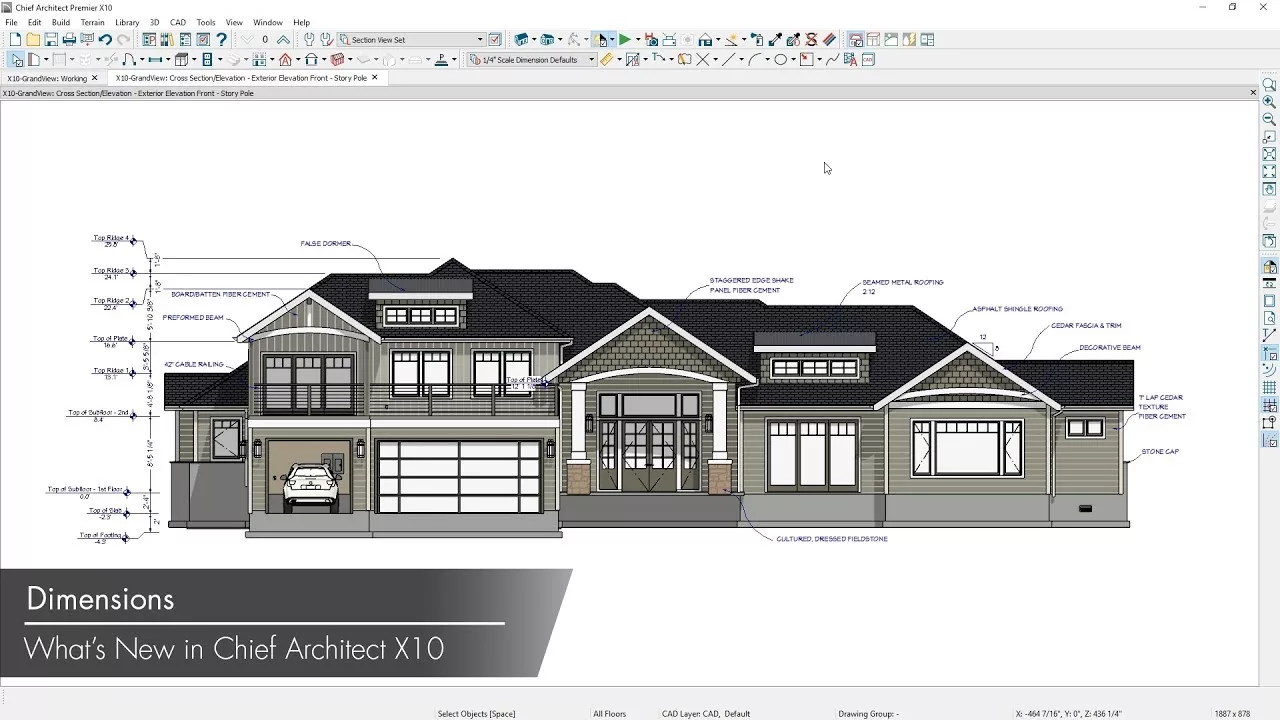The width and height of the screenshot is (1280, 720).
Task: Click the garage door in the elevation
Action: pyautogui.click(x=458, y=476)
